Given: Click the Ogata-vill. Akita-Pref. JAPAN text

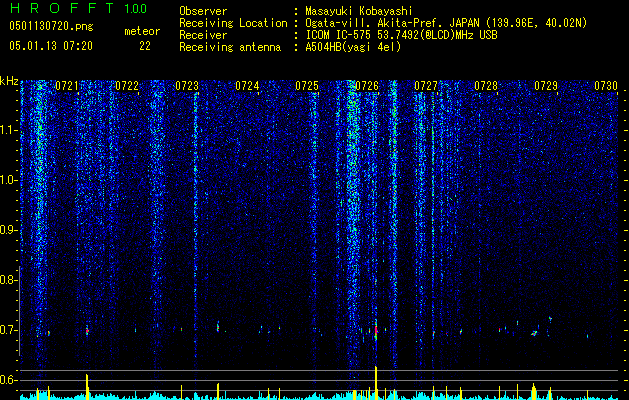Looking at the screenshot, I should pos(392,23).
